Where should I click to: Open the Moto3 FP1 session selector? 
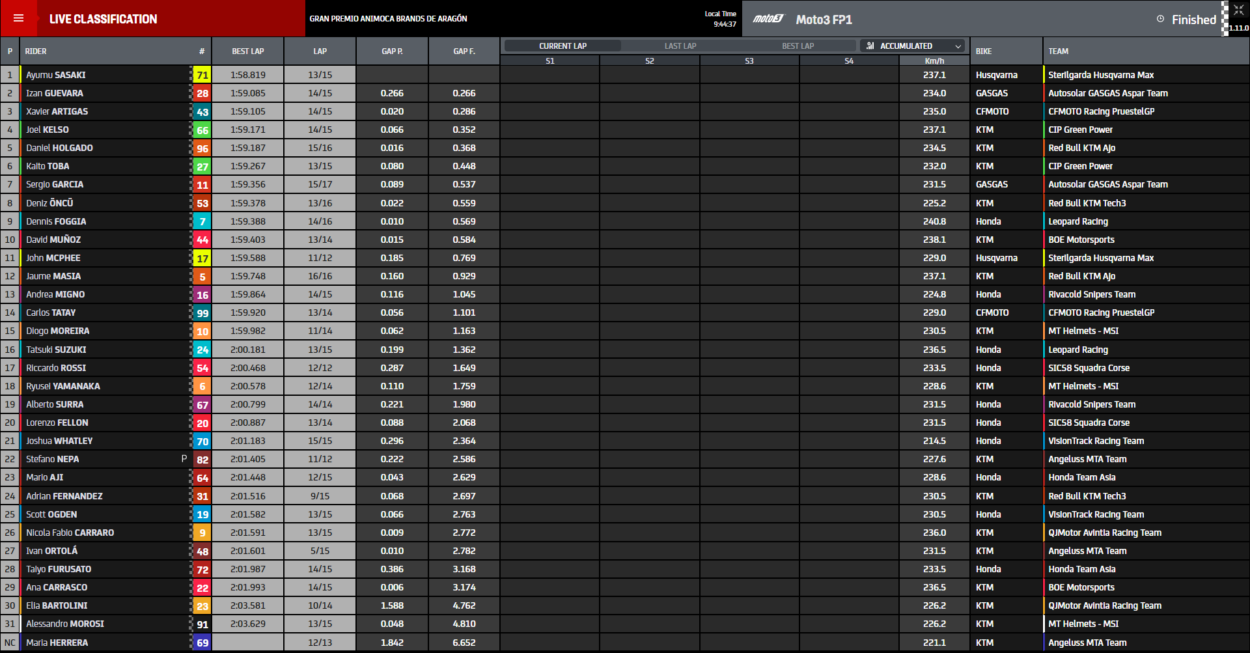pos(823,19)
